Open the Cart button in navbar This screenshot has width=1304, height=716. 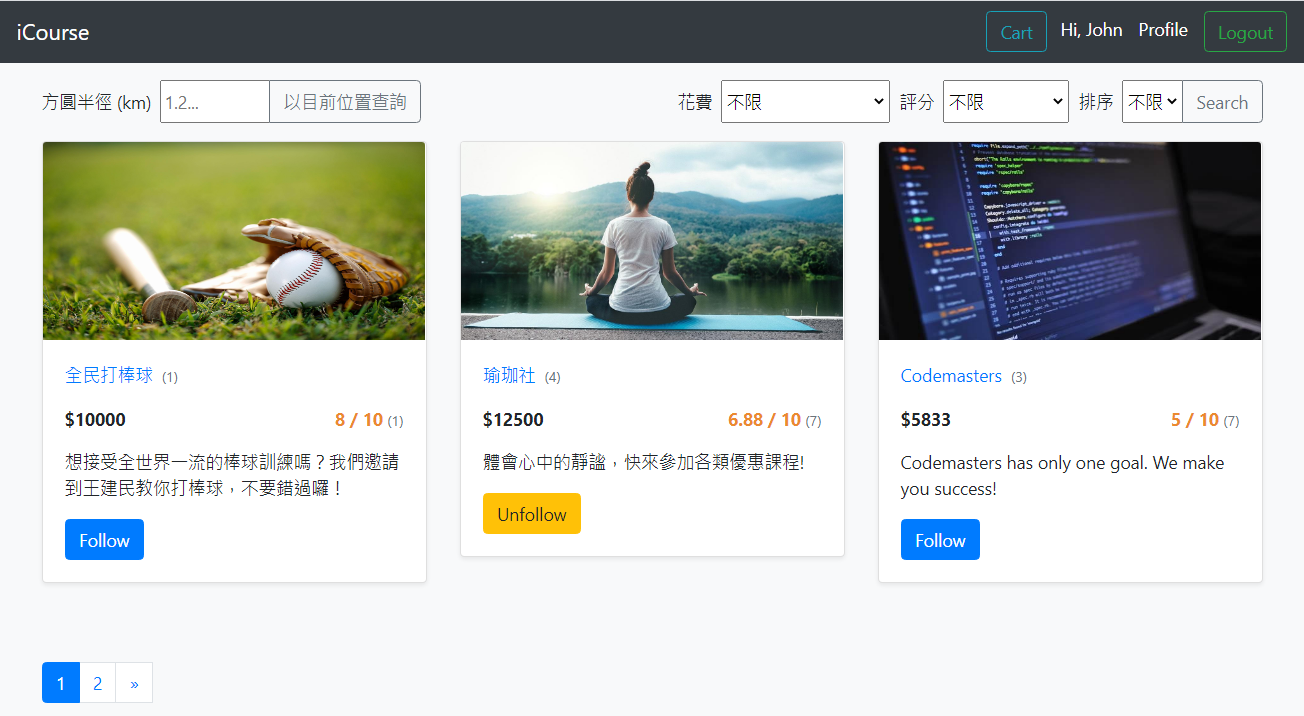1016,32
